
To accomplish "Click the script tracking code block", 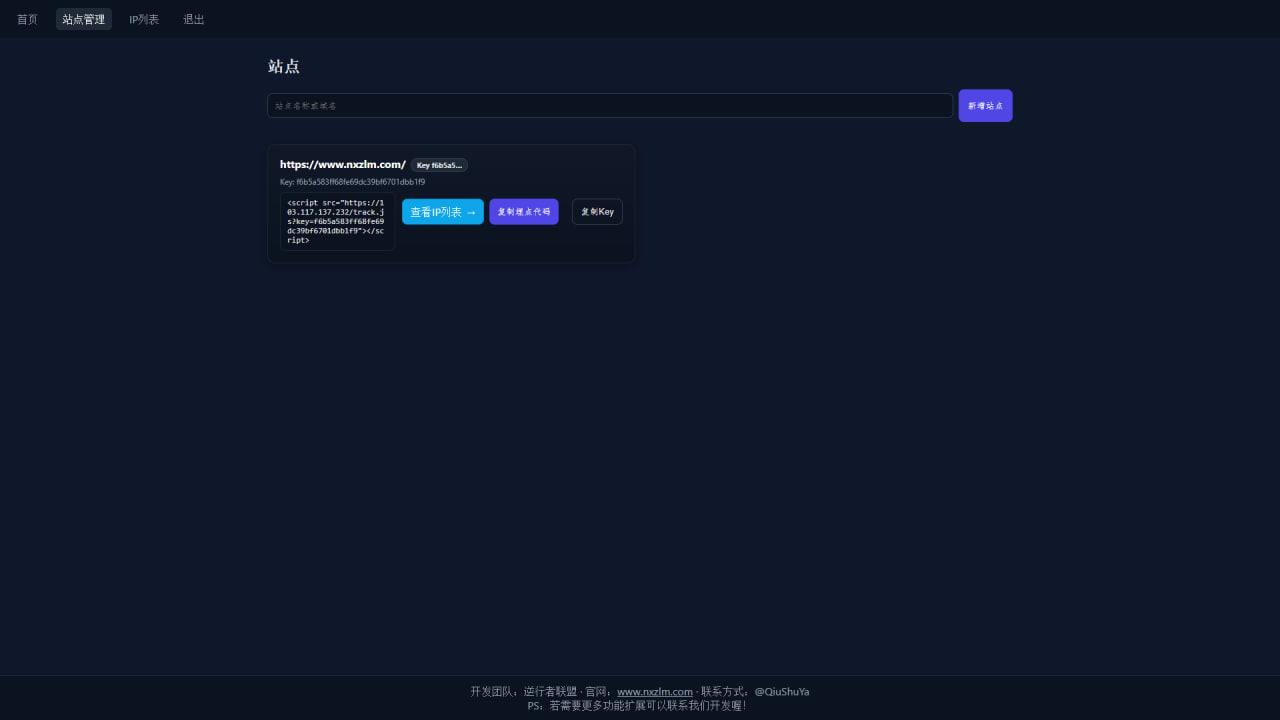I will point(337,221).
